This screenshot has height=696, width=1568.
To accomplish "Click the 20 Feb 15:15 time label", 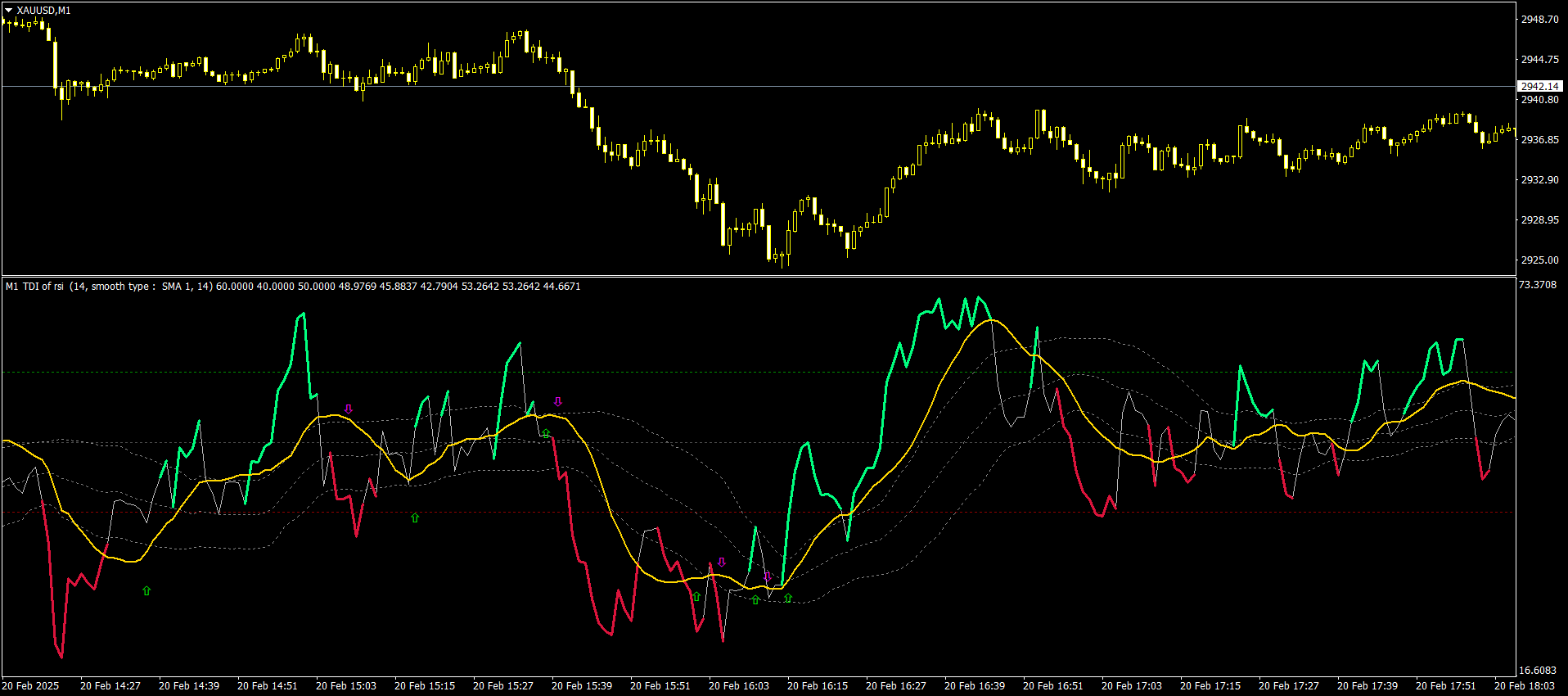I will 425,685.
